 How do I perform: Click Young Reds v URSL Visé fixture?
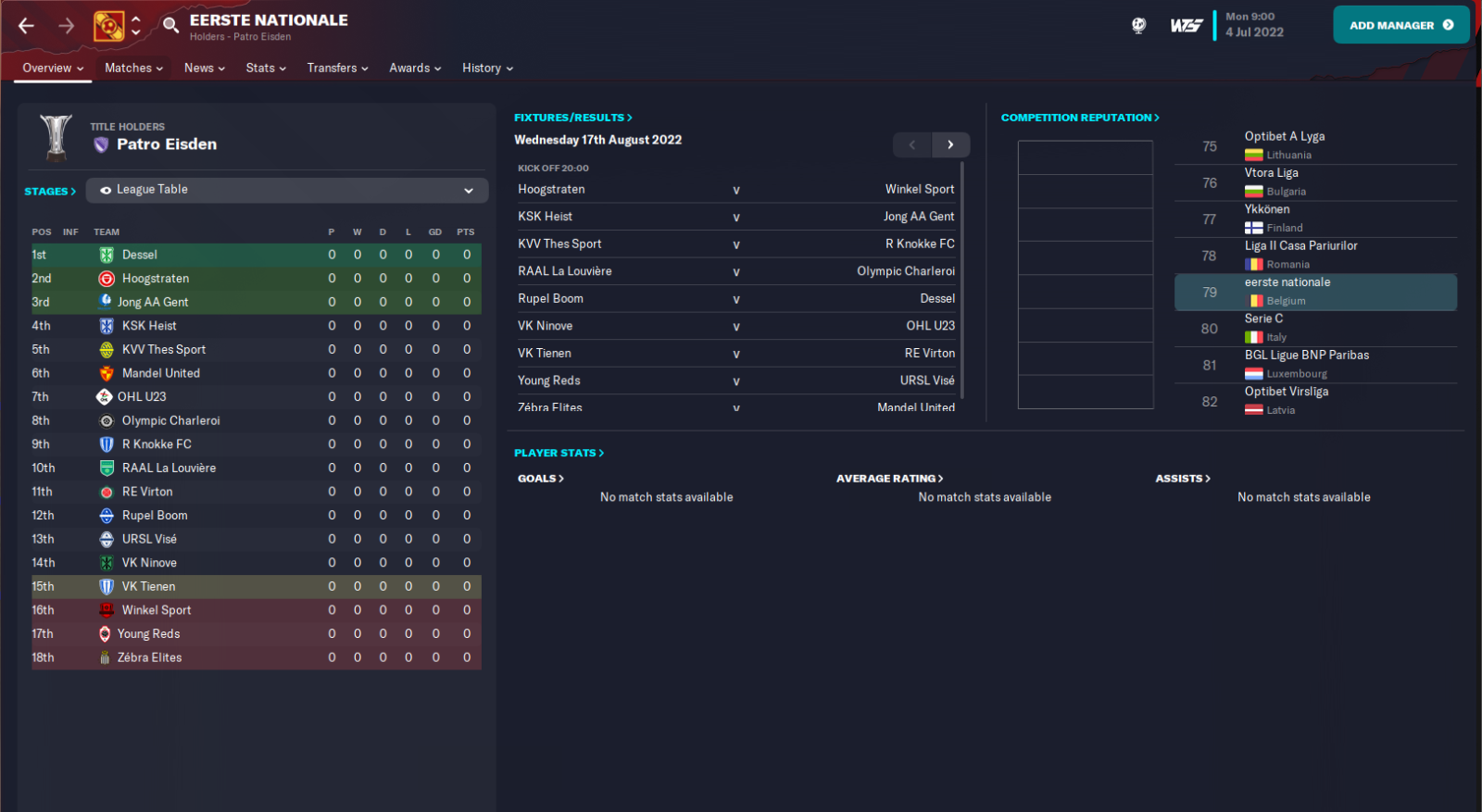[736, 381]
